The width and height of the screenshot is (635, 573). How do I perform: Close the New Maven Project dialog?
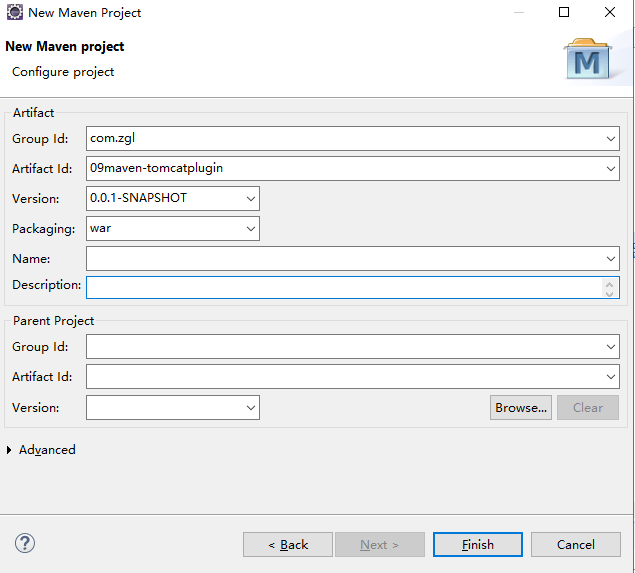(609, 12)
